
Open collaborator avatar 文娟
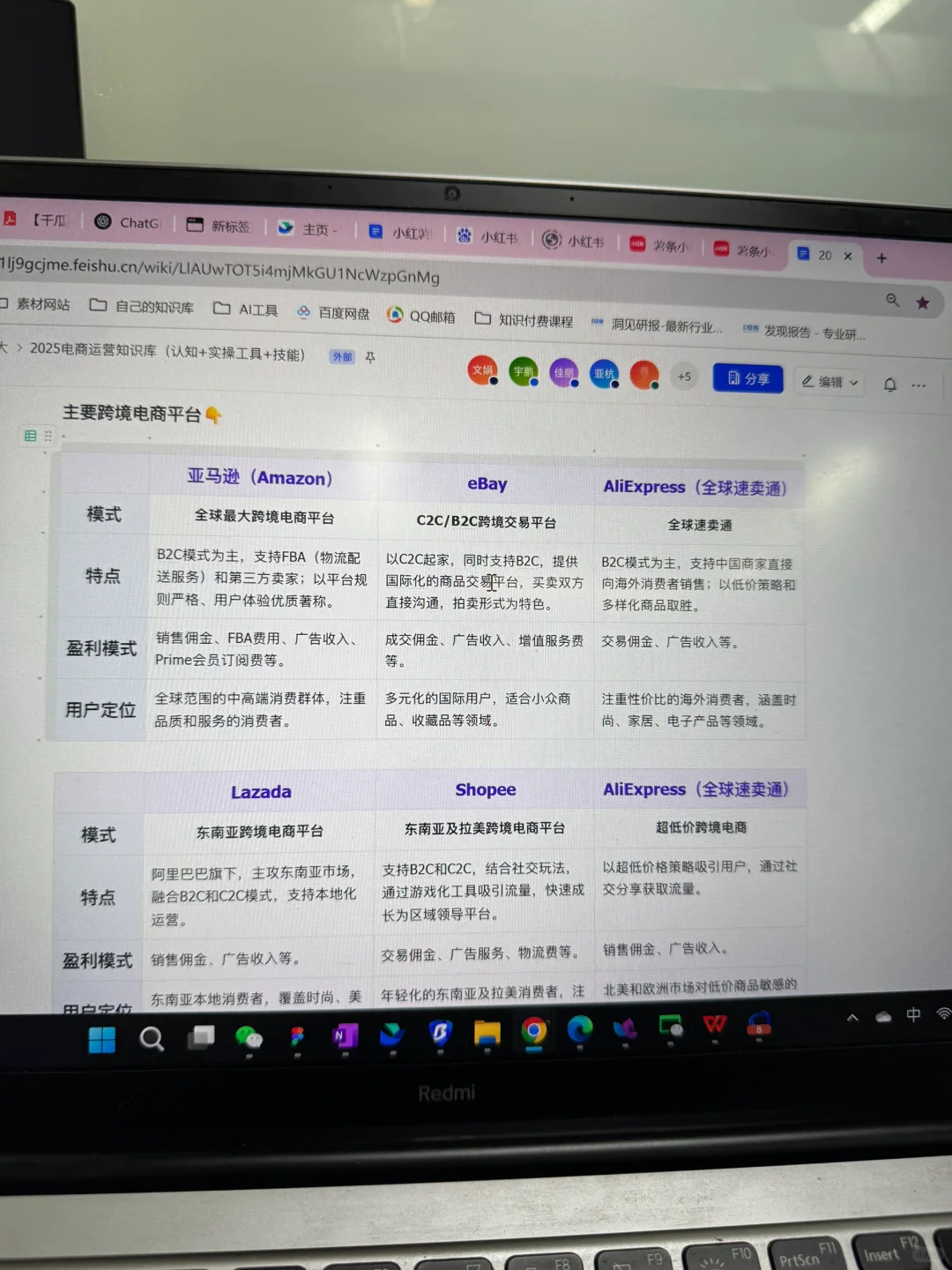click(x=482, y=370)
